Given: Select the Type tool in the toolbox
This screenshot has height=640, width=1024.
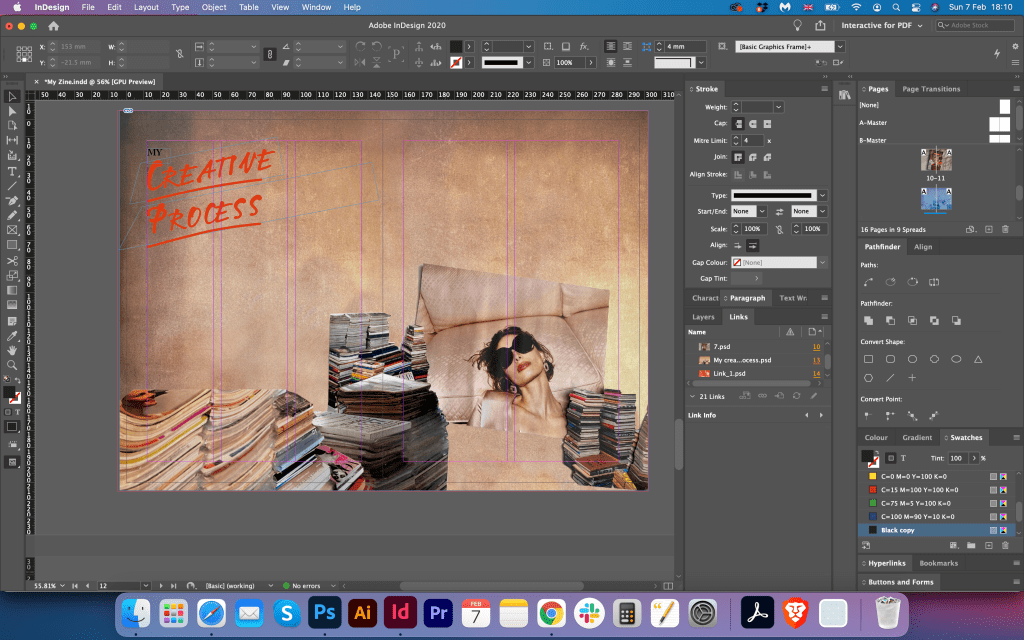Looking at the screenshot, I should (13, 171).
